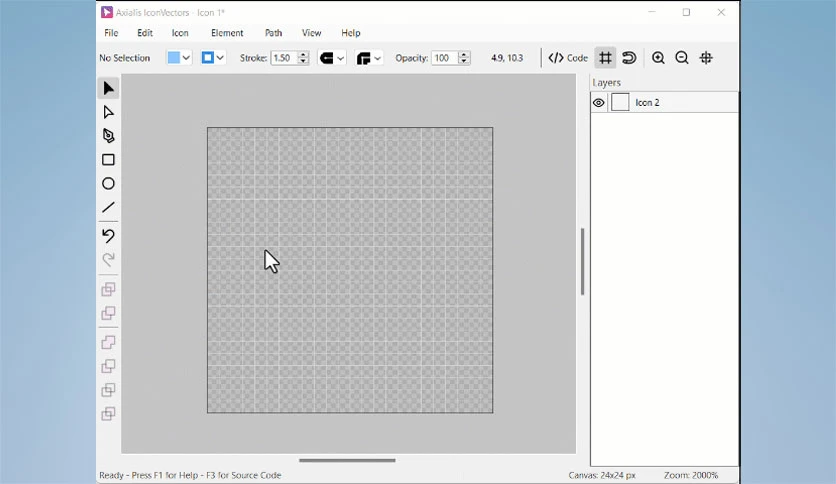836x484 pixels.
Task: Click the fourth path operation icon
Action: (108, 366)
